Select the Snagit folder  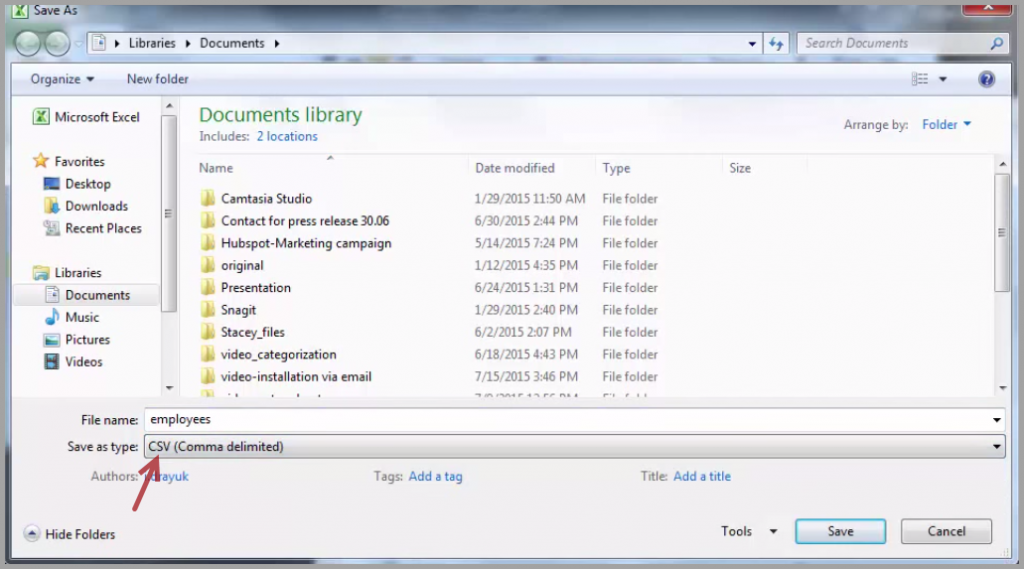point(238,309)
